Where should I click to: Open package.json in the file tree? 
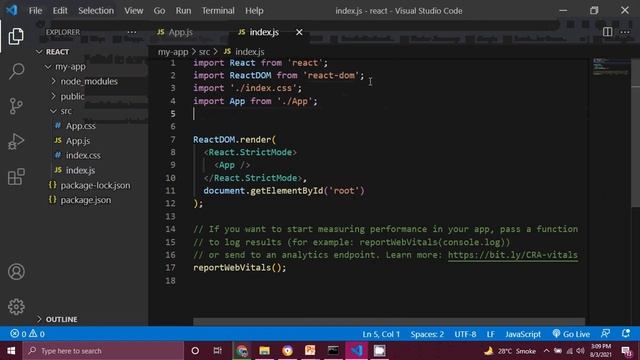pyautogui.click(x=85, y=200)
